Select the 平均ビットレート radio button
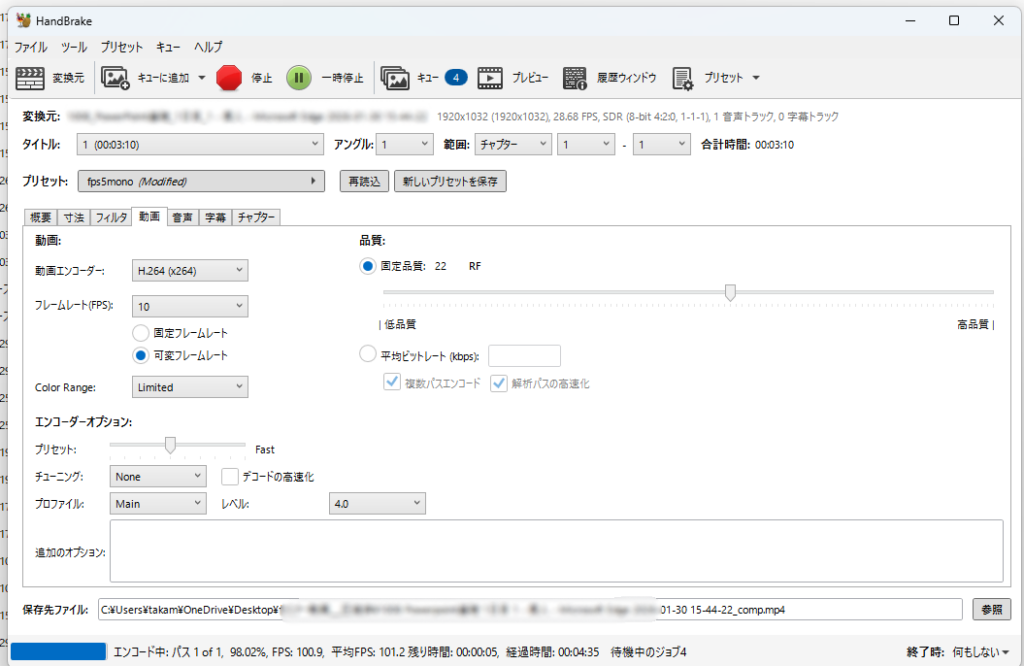Viewport: 1024px width, 666px height. (x=367, y=355)
